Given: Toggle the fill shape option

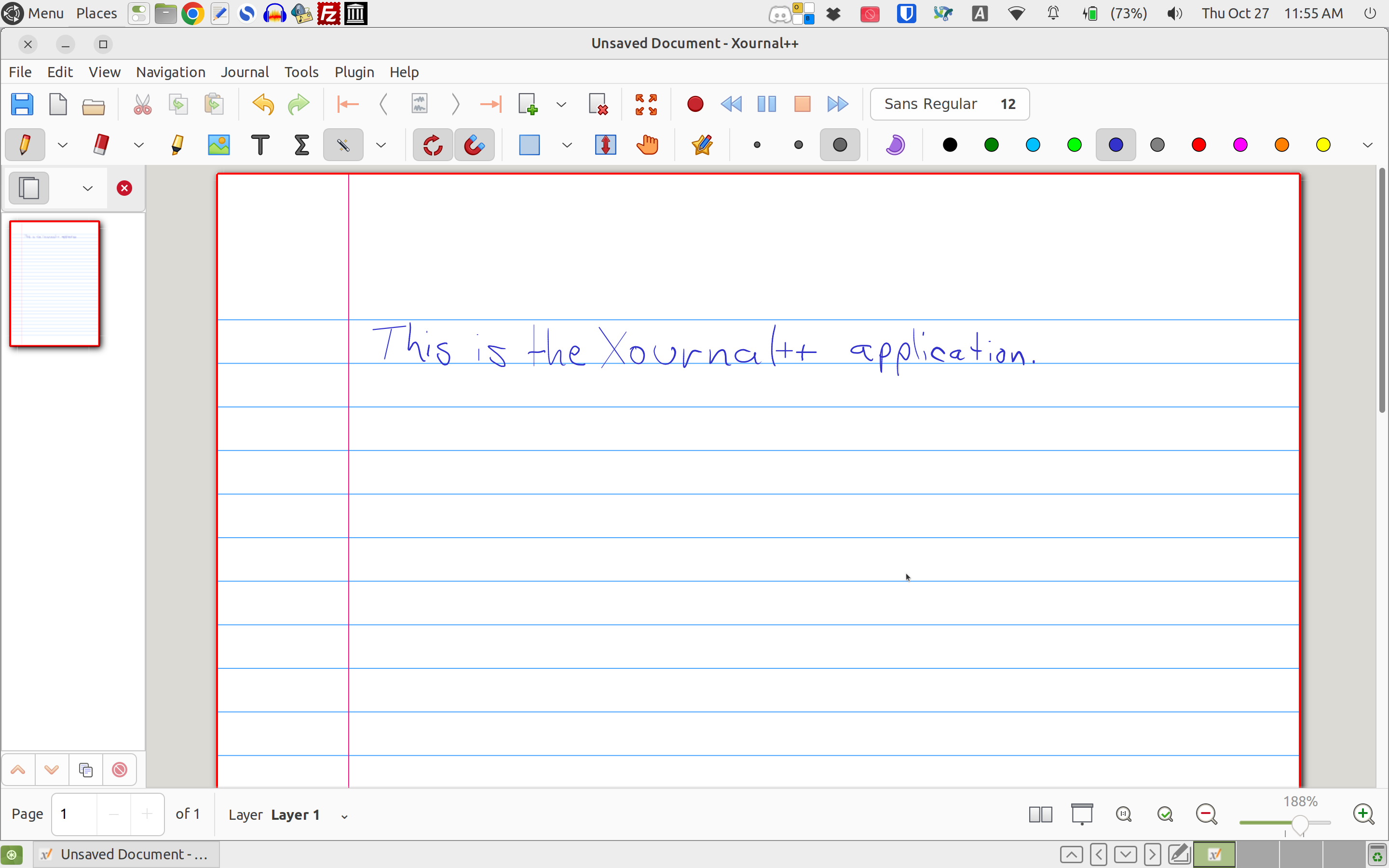Looking at the screenshot, I should click(x=896, y=145).
